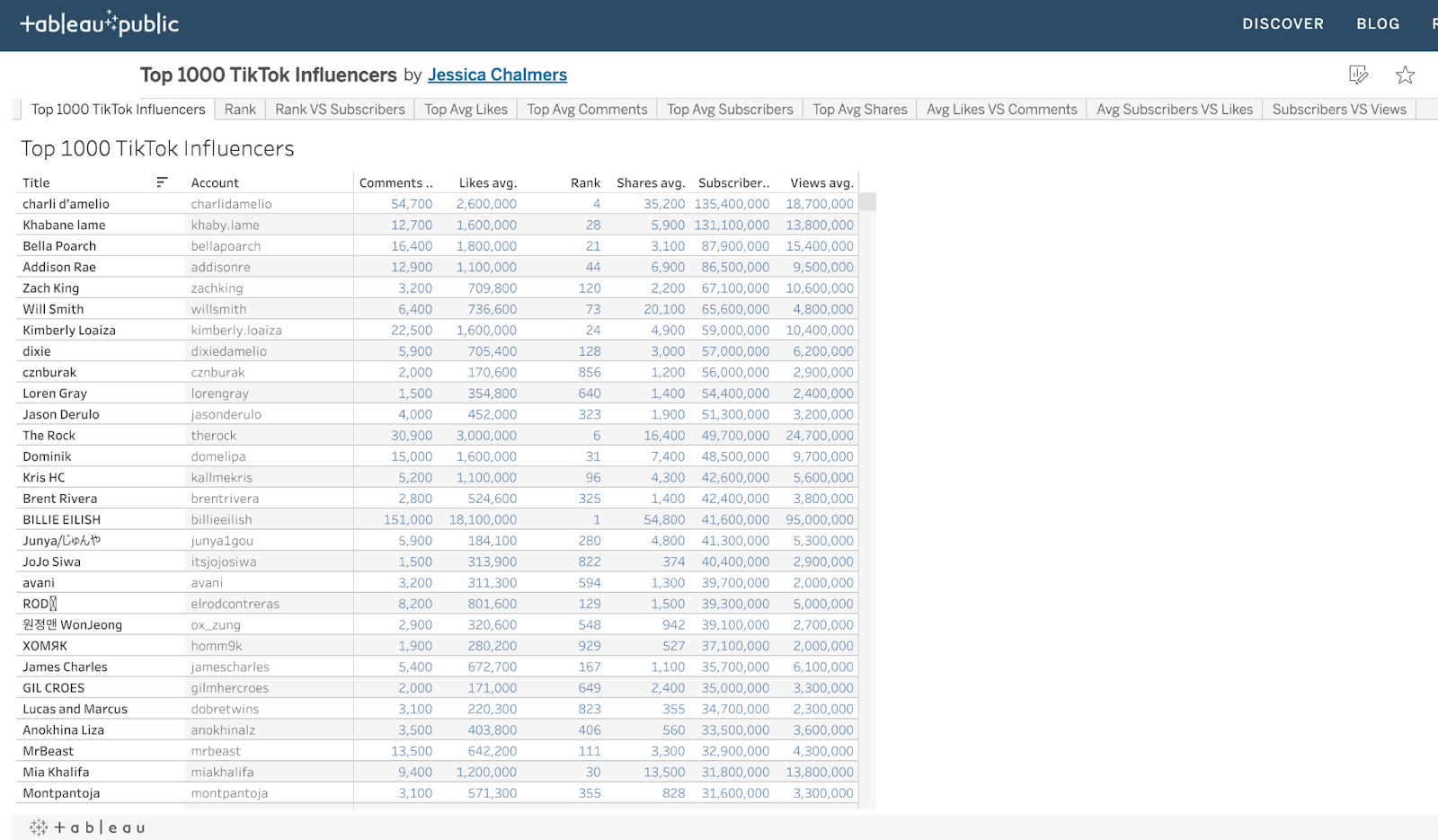The height and width of the screenshot is (840, 1438).
Task: Click the Top 1000 TikTok Influencers sheet title
Action: coord(157,148)
